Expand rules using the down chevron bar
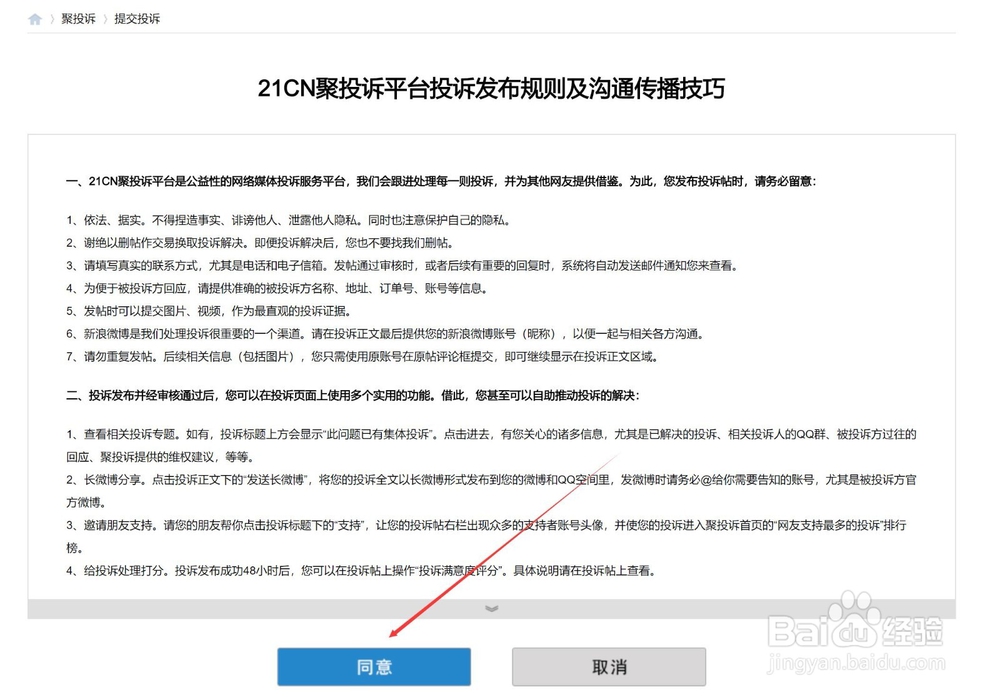The height and width of the screenshot is (697, 1000). point(491,609)
